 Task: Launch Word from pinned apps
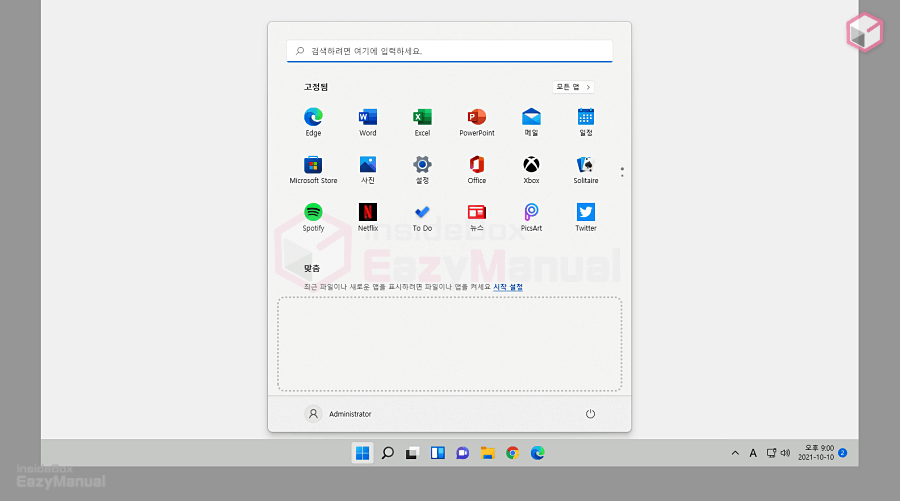tap(367, 122)
